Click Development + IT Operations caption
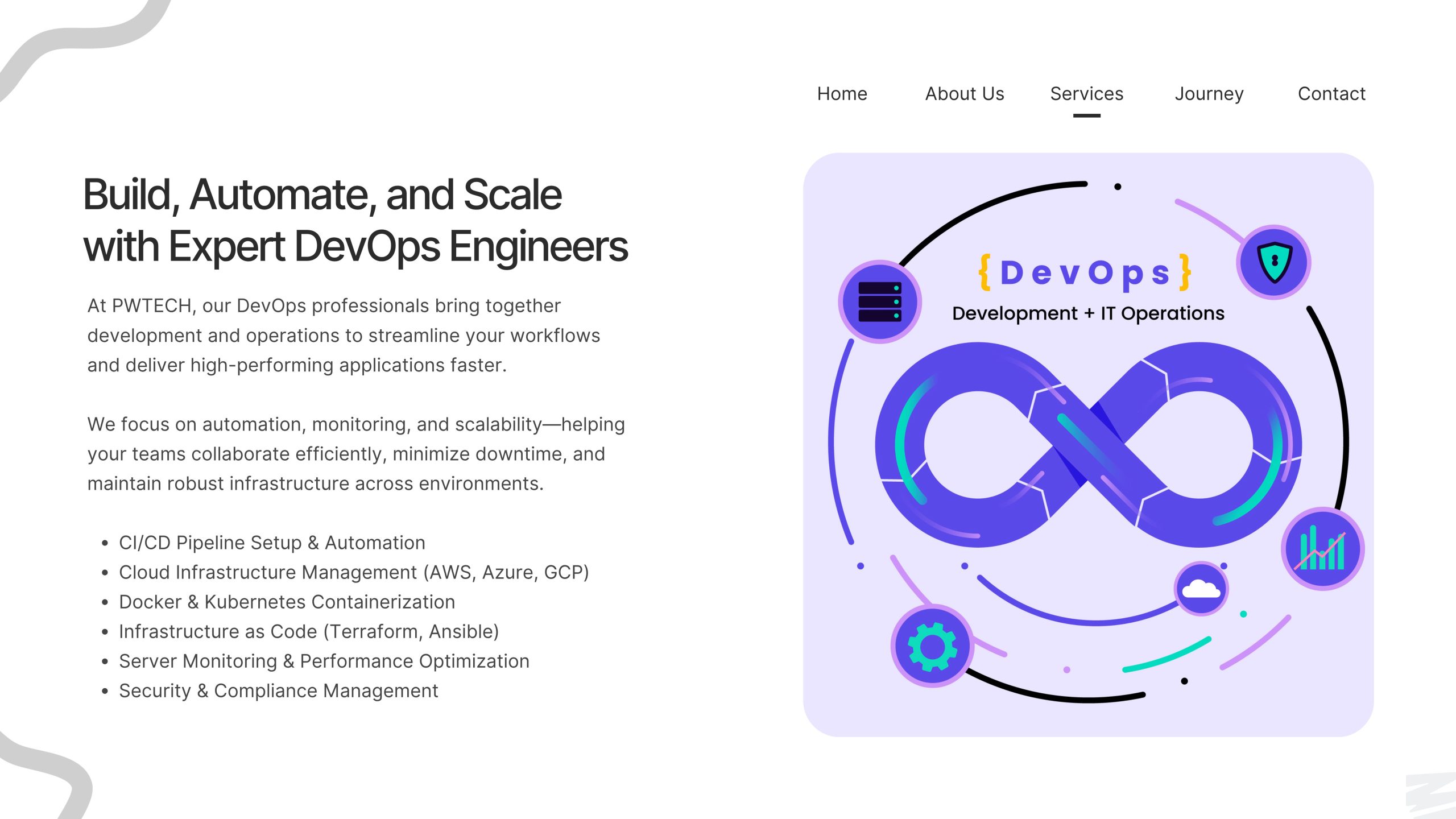The height and width of the screenshot is (819, 1456). (x=1088, y=313)
